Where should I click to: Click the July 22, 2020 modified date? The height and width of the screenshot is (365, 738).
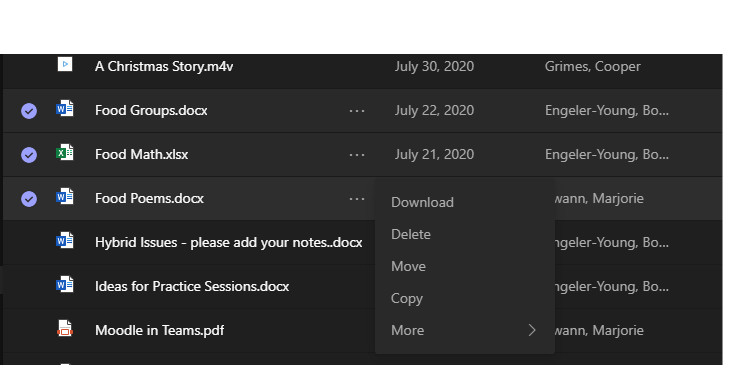pos(434,111)
